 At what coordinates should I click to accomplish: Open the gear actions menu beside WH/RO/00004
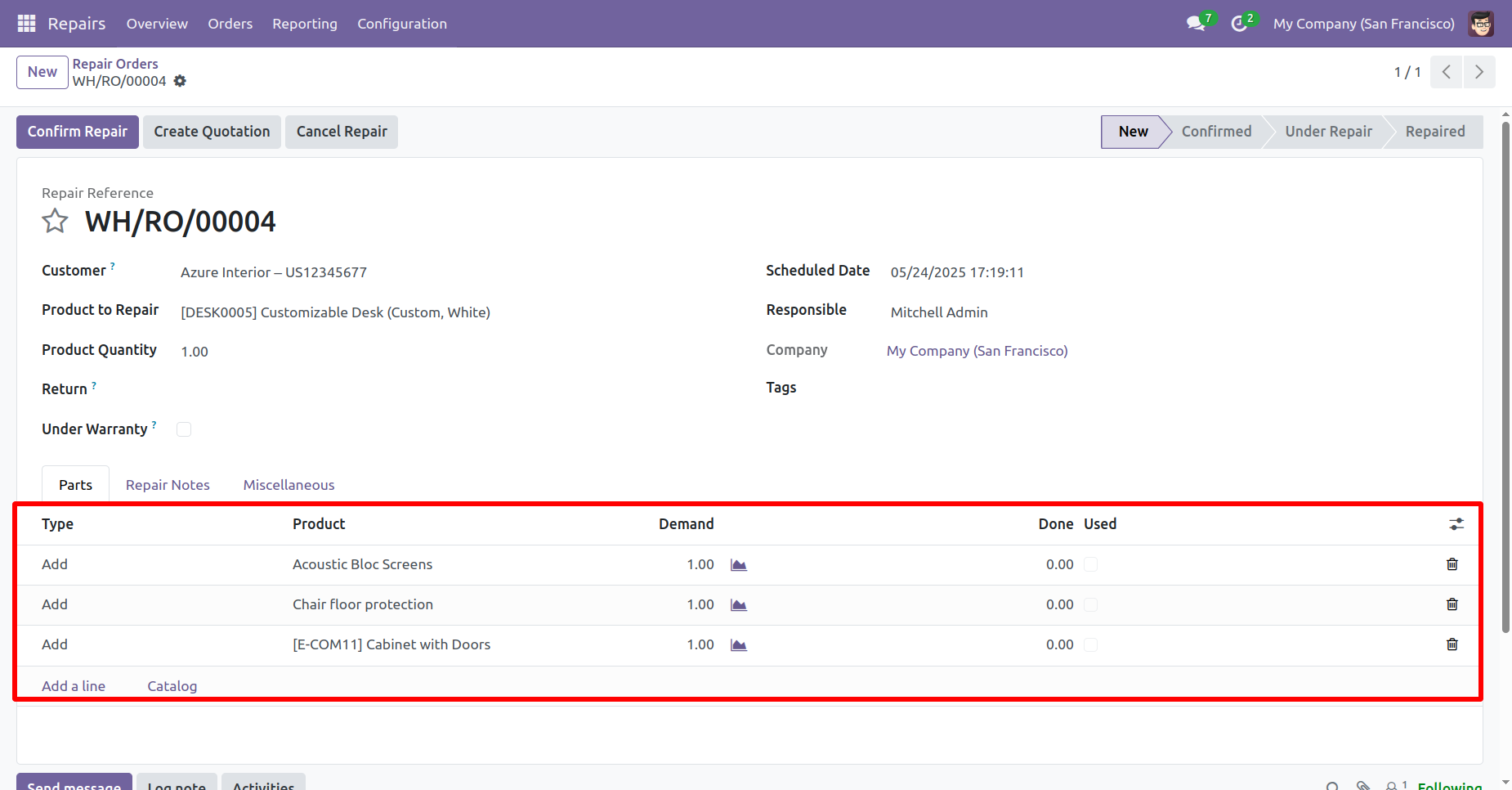(180, 81)
